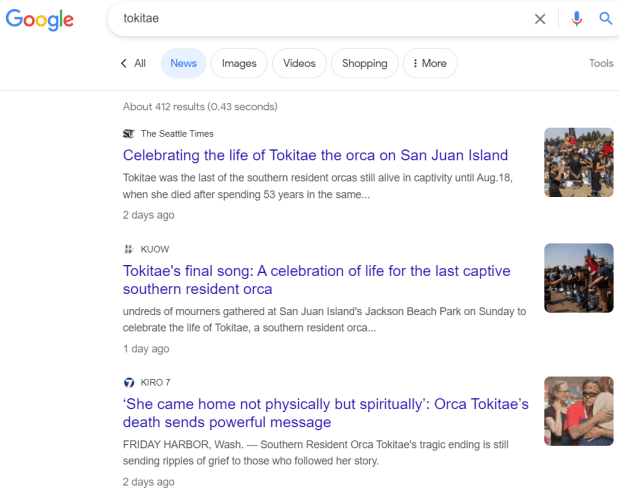The height and width of the screenshot is (488, 619).
Task: Expand the More filters dropdown
Action: click(429, 63)
